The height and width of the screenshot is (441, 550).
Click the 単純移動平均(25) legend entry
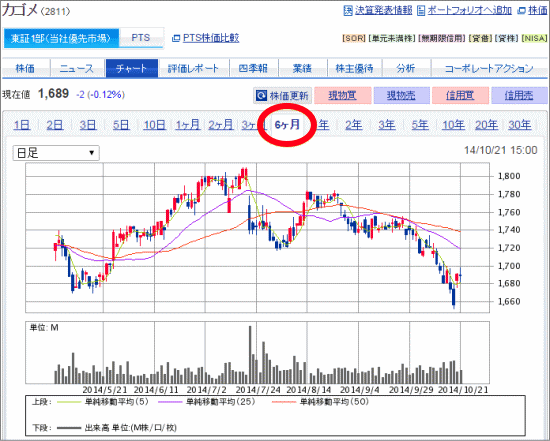point(207,402)
